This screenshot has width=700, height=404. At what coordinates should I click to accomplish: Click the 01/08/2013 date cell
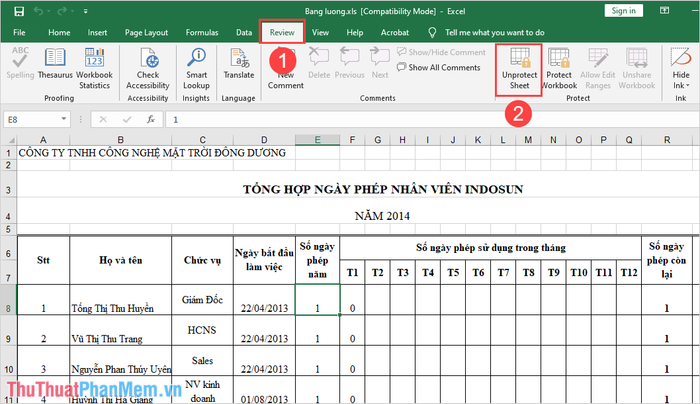click(x=264, y=391)
